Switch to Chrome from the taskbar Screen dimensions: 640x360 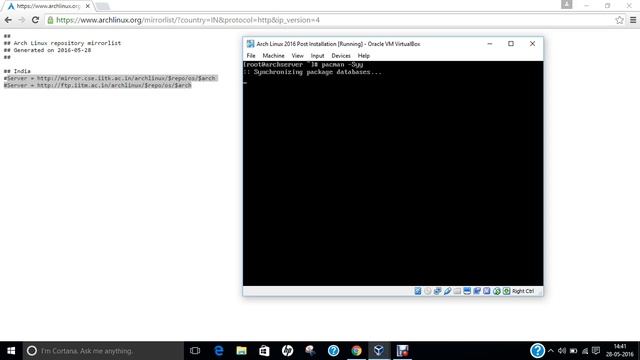(356, 351)
